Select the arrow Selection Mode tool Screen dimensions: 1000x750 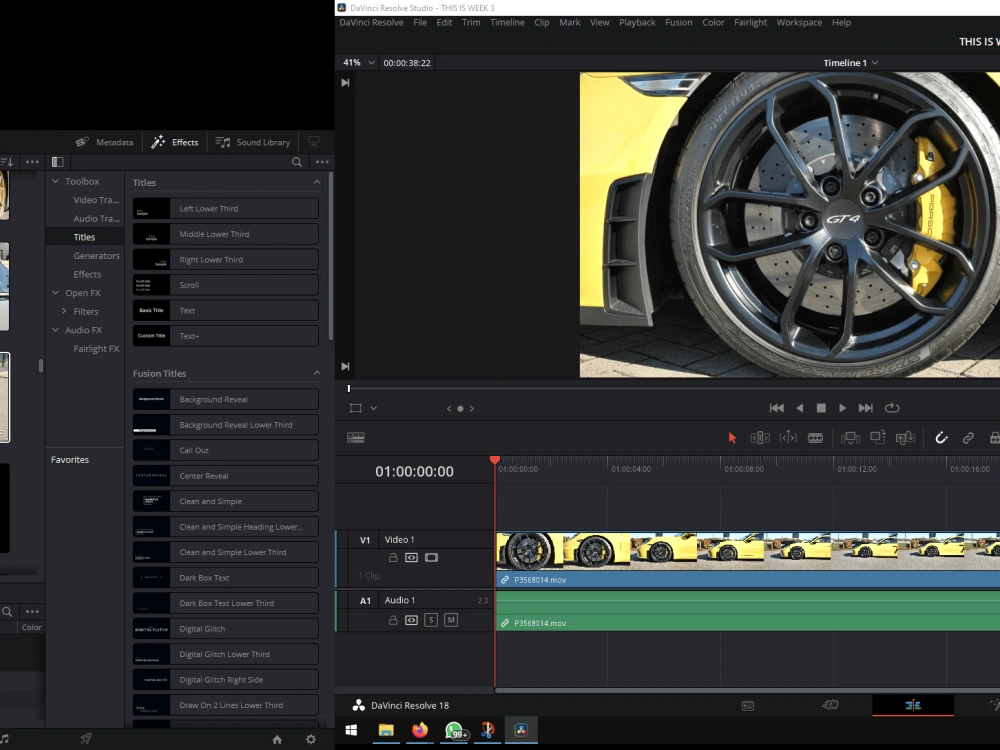(x=732, y=438)
